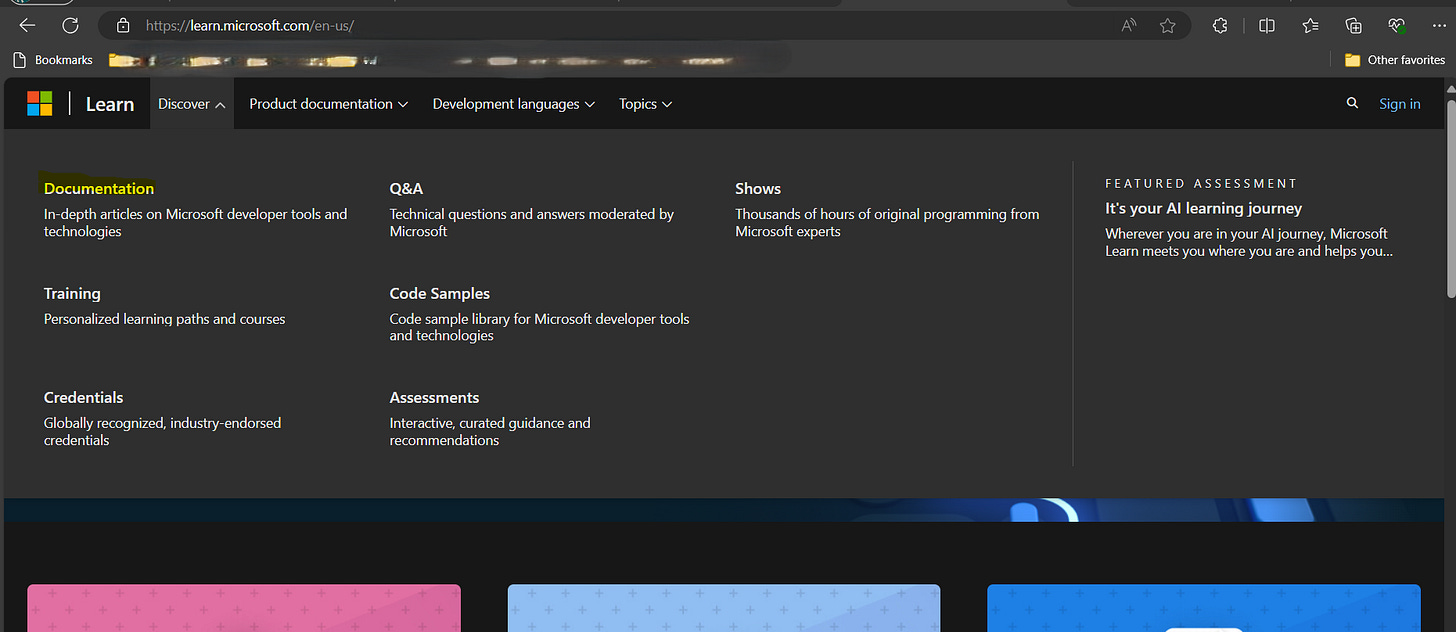This screenshot has height=632, width=1456.
Task: Click "Interactive, curated guidance and recommendations" text
Action: click(x=490, y=431)
